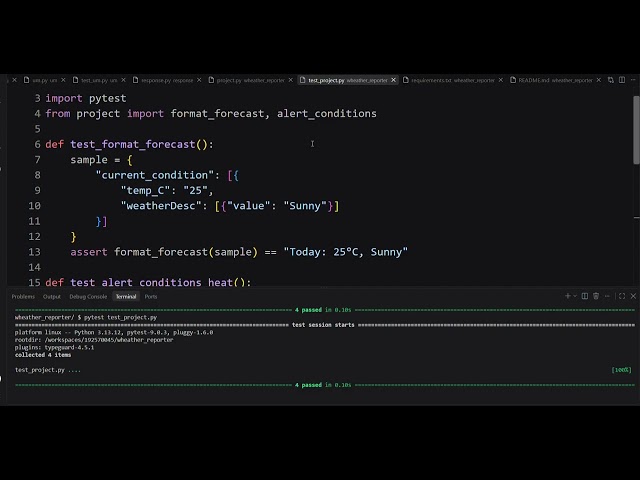Switch to project.py editor tab
Viewport: 640px width, 480px height.
tap(250, 80)
